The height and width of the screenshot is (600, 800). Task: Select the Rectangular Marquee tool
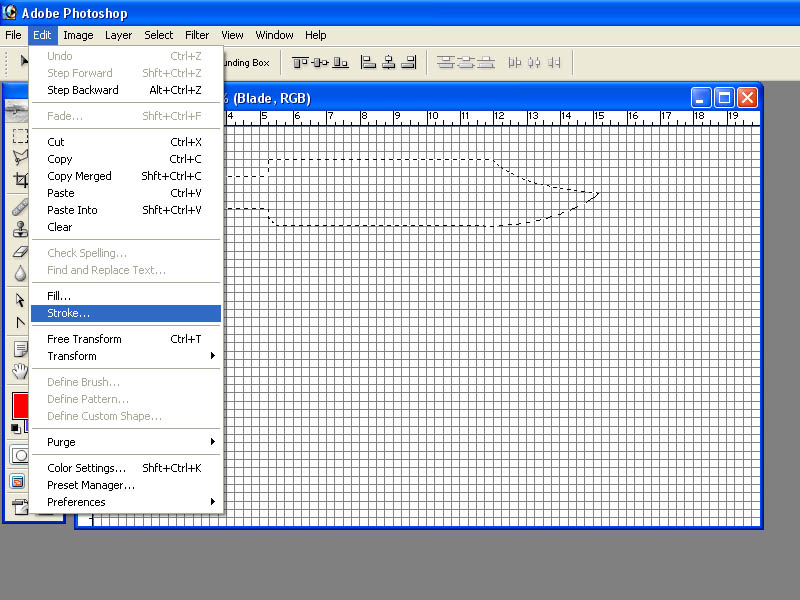[x=20, y=136]
